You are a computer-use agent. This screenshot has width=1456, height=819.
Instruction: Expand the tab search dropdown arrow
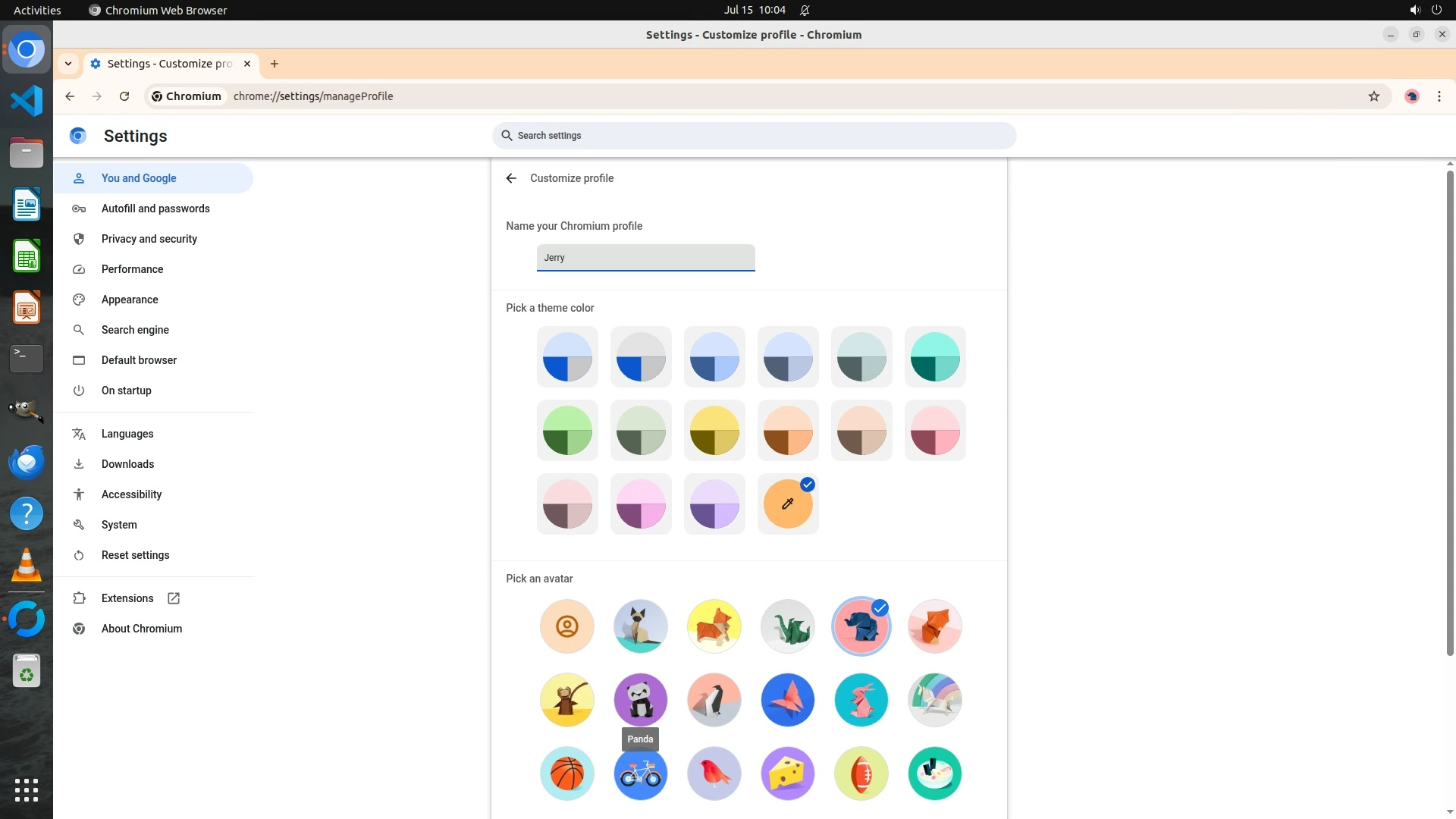coord(68,64)
